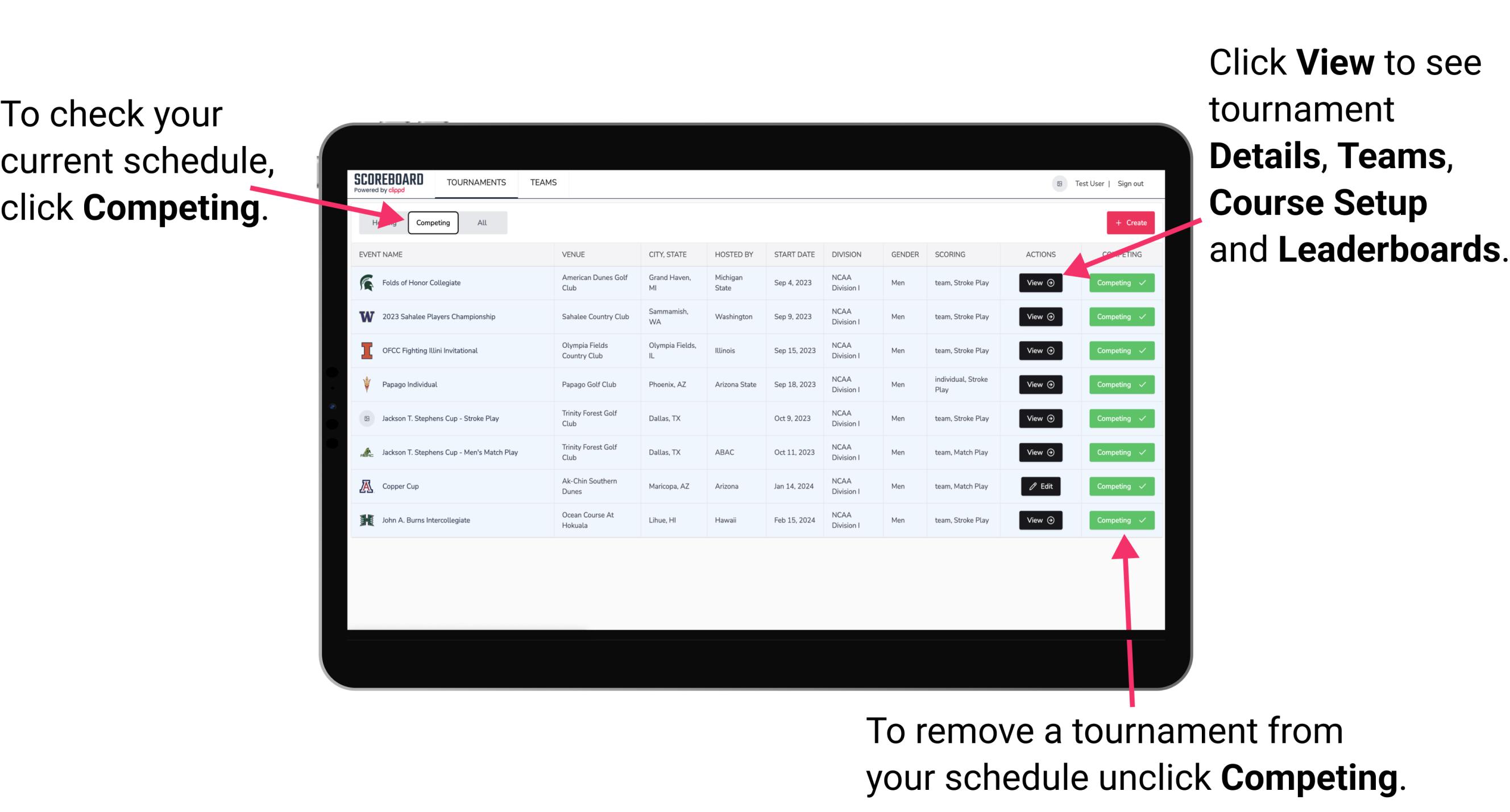Click the Tournaments menu item
This screenshot has width=1510, height=812.
[x=477, y=182]
